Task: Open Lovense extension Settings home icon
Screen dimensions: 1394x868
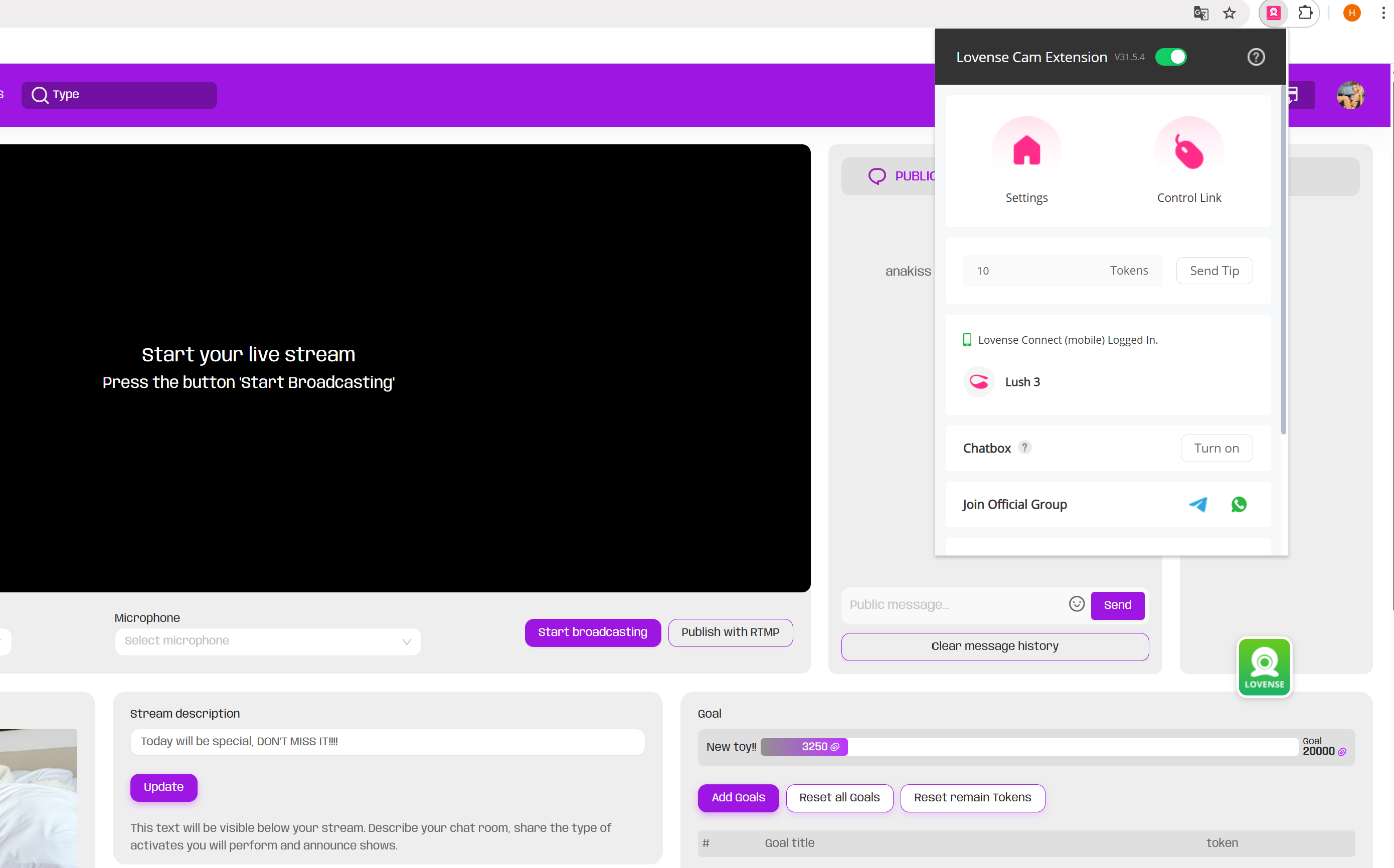Action: [1026, 151]
